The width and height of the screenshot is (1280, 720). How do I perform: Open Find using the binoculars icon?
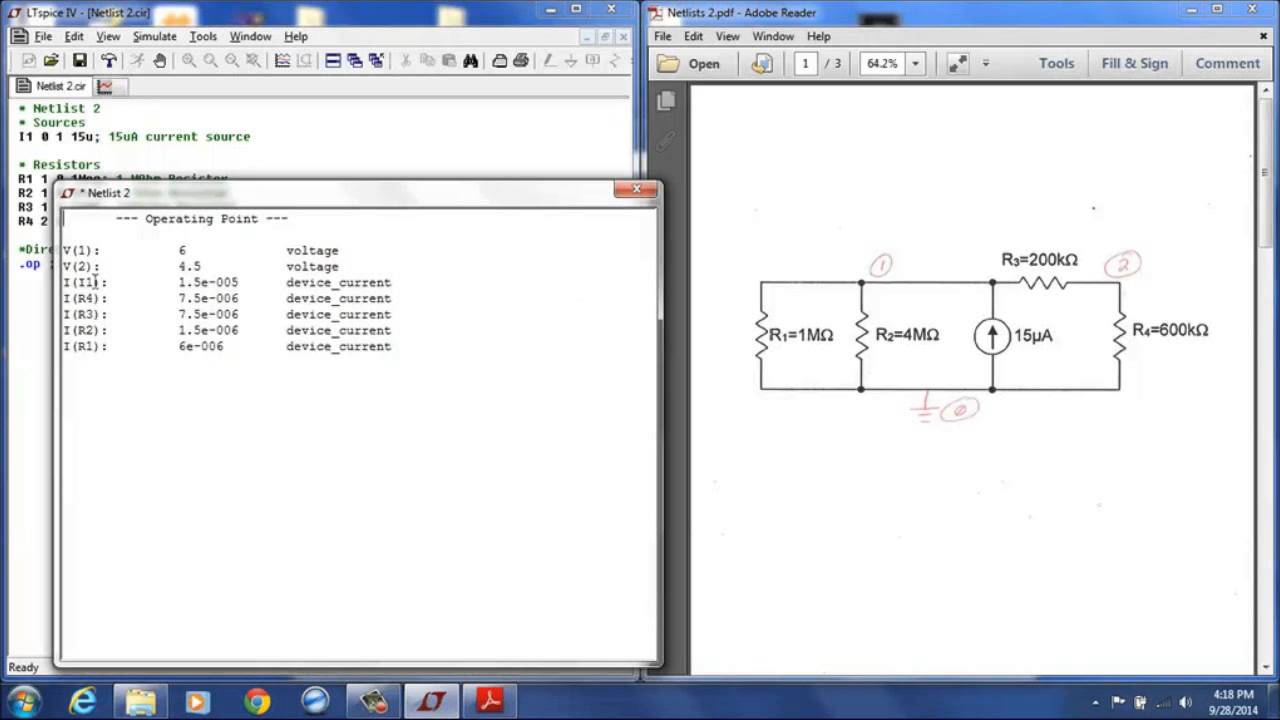(x=470, y=61)
